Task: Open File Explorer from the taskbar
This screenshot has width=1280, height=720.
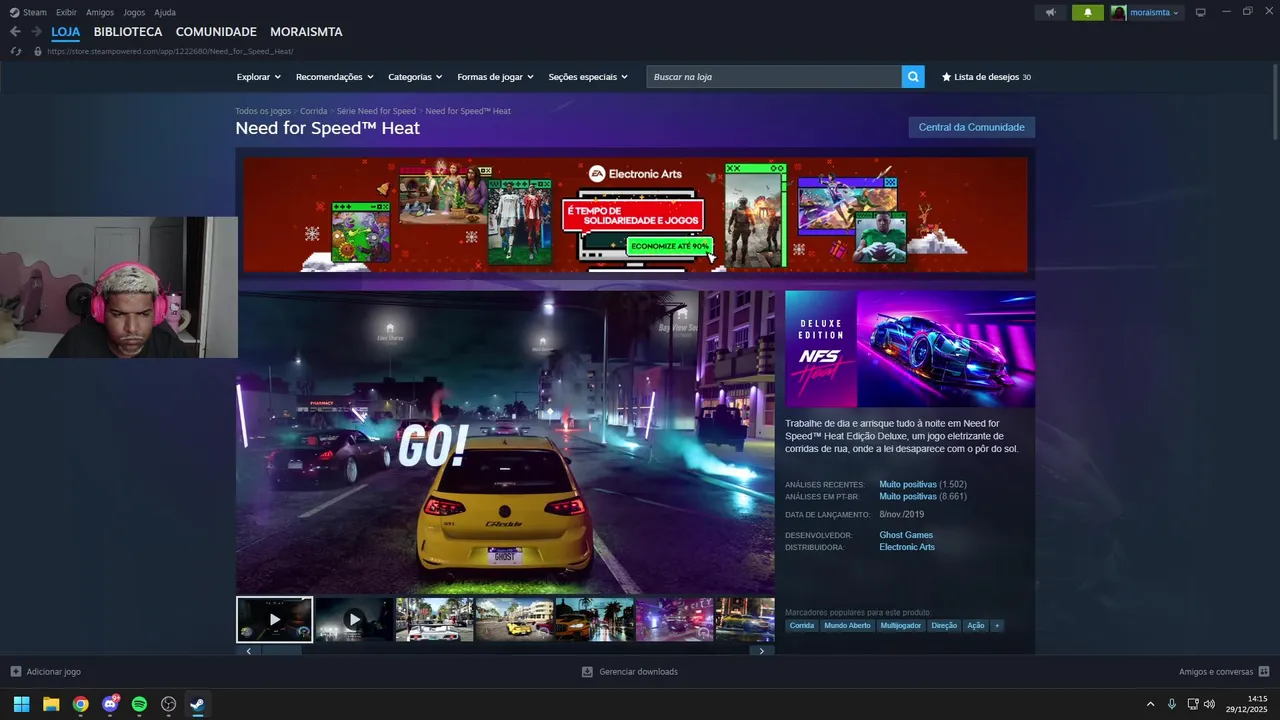Action: pyautogui.click(x=51, y=704)
